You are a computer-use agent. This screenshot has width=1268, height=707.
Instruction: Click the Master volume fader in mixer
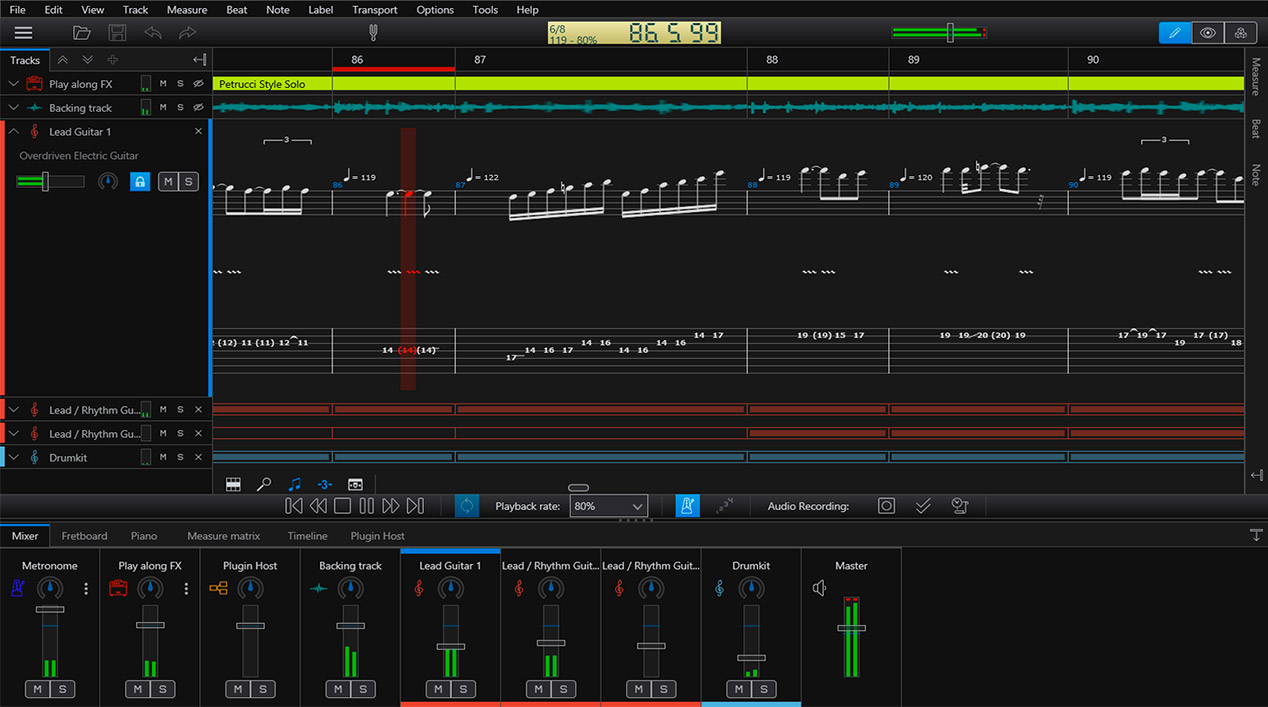coord(851,628)
